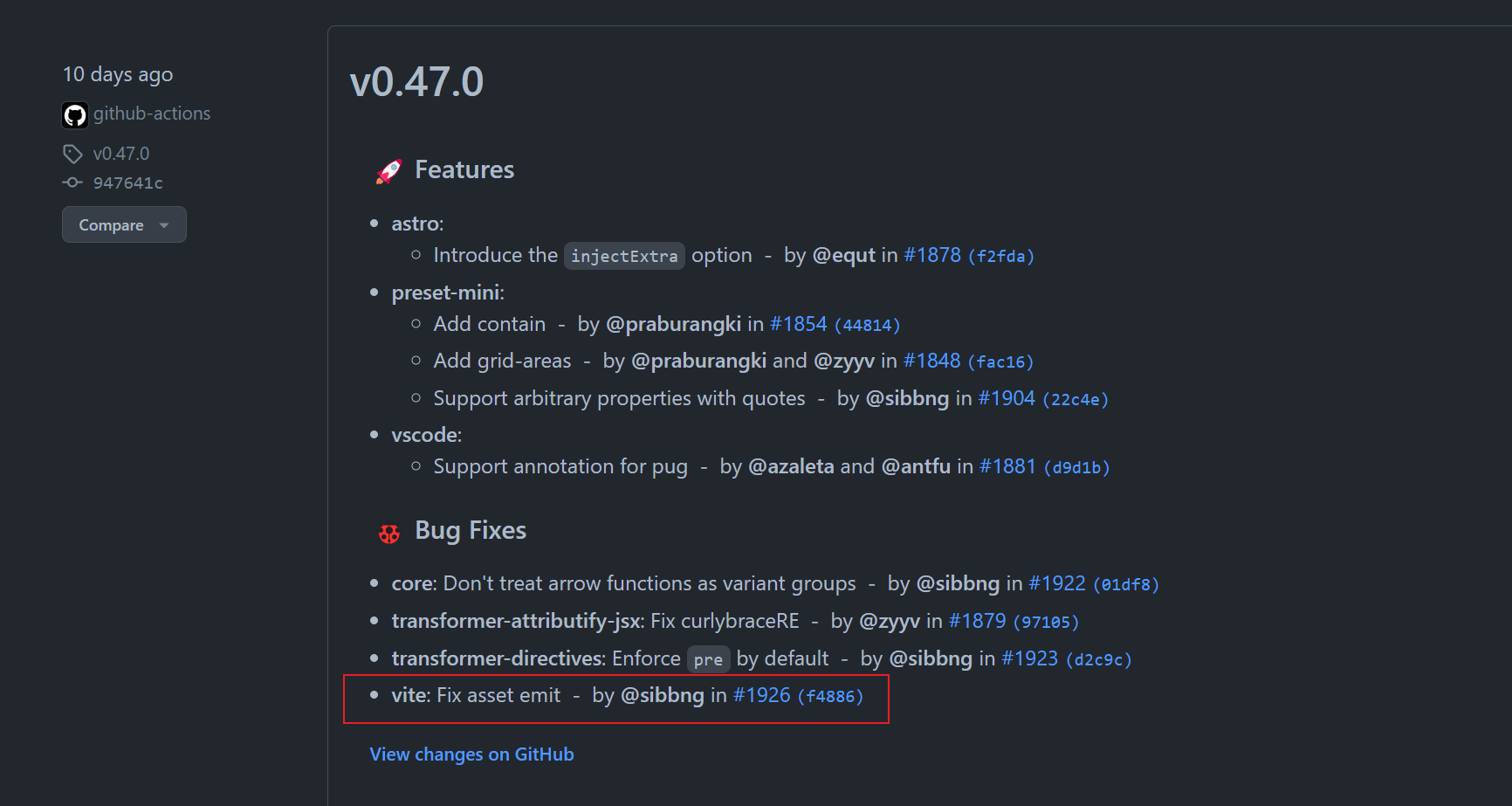This screenshot has height=806, width=1512.
Task: Visit @praburangki's profile from Add contain entry
Action: (673, 323)
